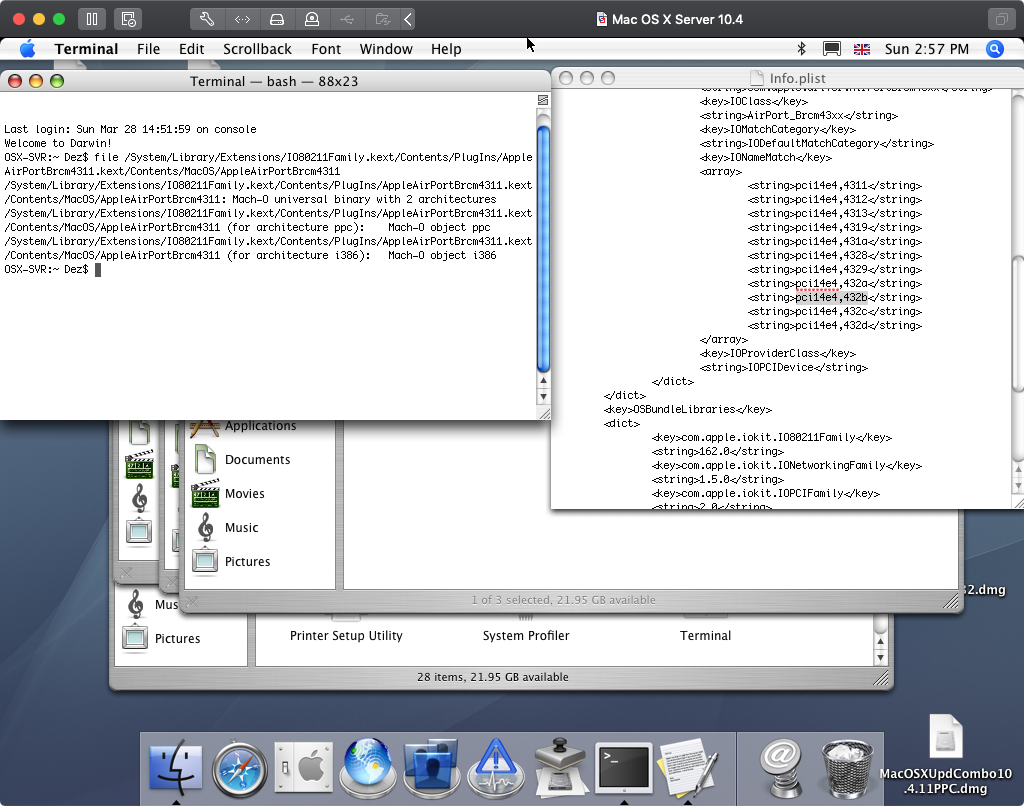This screenshot has width=1024, height=806.
Task: Click the Info.plist window title
Action: [797, 78]
